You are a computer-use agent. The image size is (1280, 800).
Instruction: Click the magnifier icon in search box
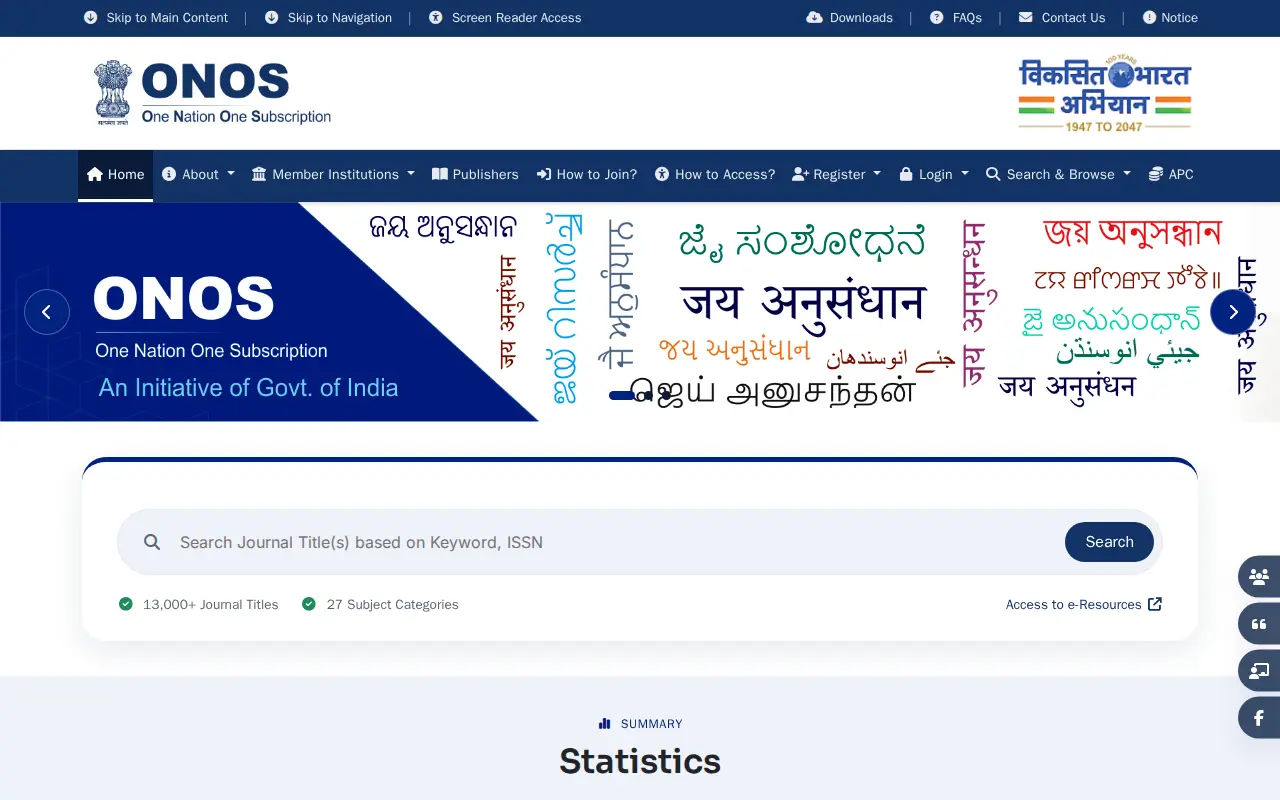pos(152,542)
